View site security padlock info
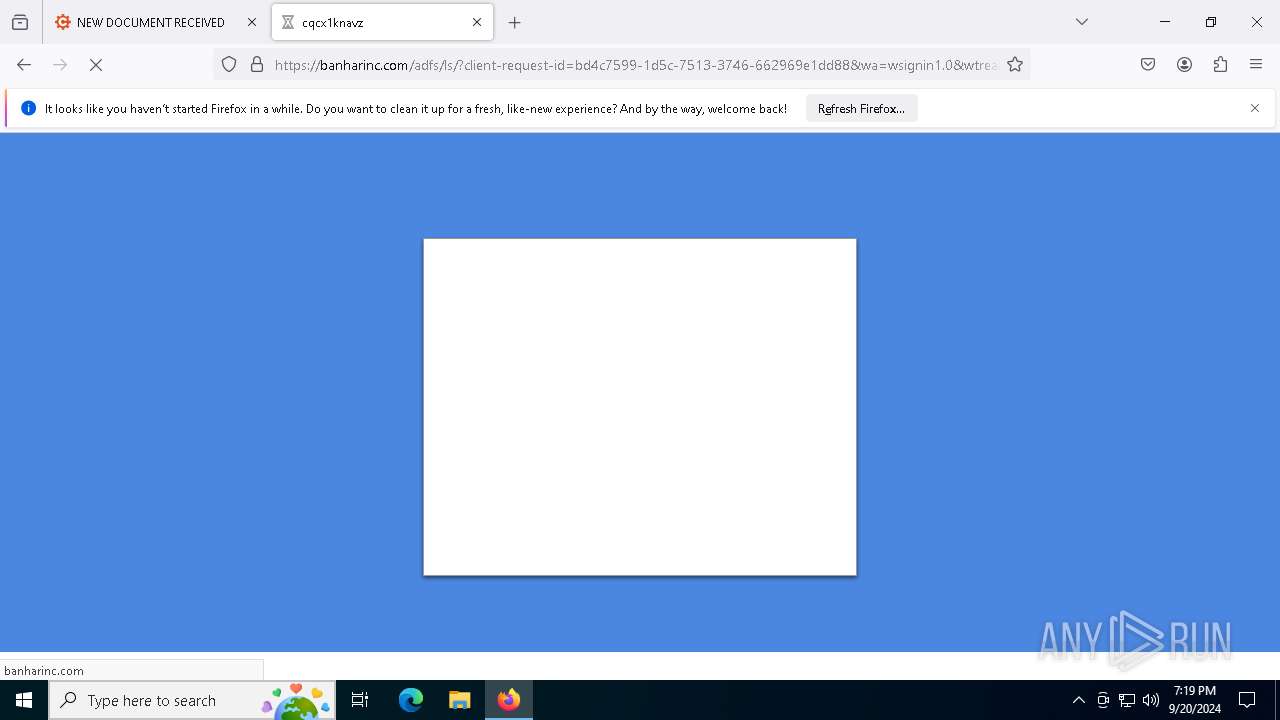The width and height of the screenshot is (1280, 720). (x=257, y=65)
